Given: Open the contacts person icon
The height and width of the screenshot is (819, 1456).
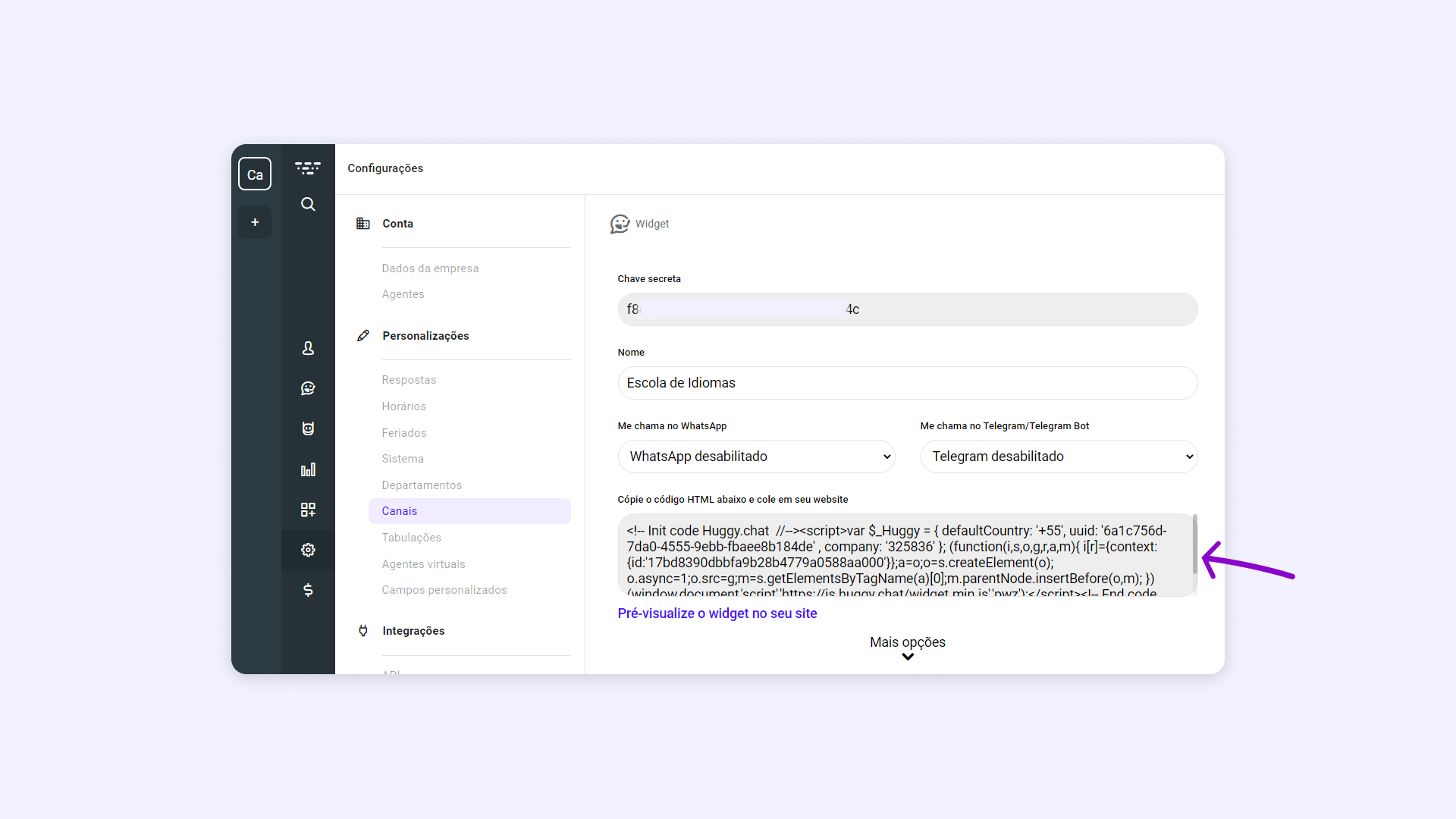Looking at the screenshot, I should [308, 348].
